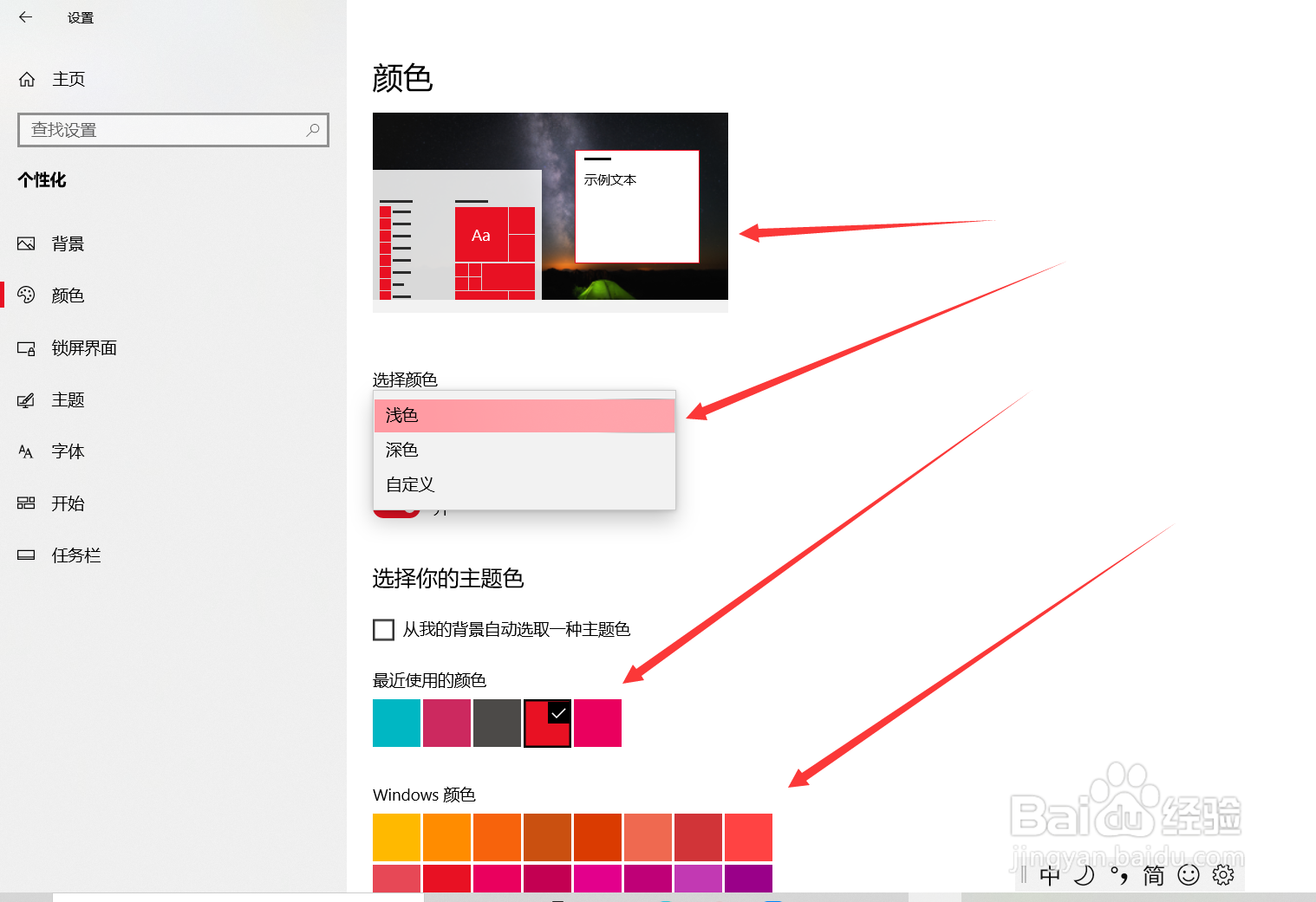The image size is (1316, 902).
Task: Choose 浅色 in the color mode dropdown
Action: [x=524, y=416]
